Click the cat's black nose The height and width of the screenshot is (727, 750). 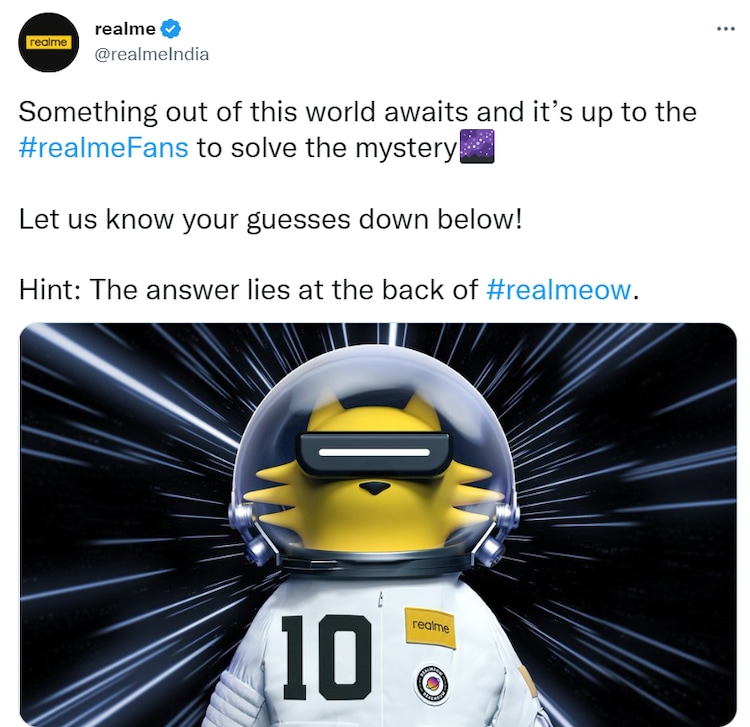(375, 488)
